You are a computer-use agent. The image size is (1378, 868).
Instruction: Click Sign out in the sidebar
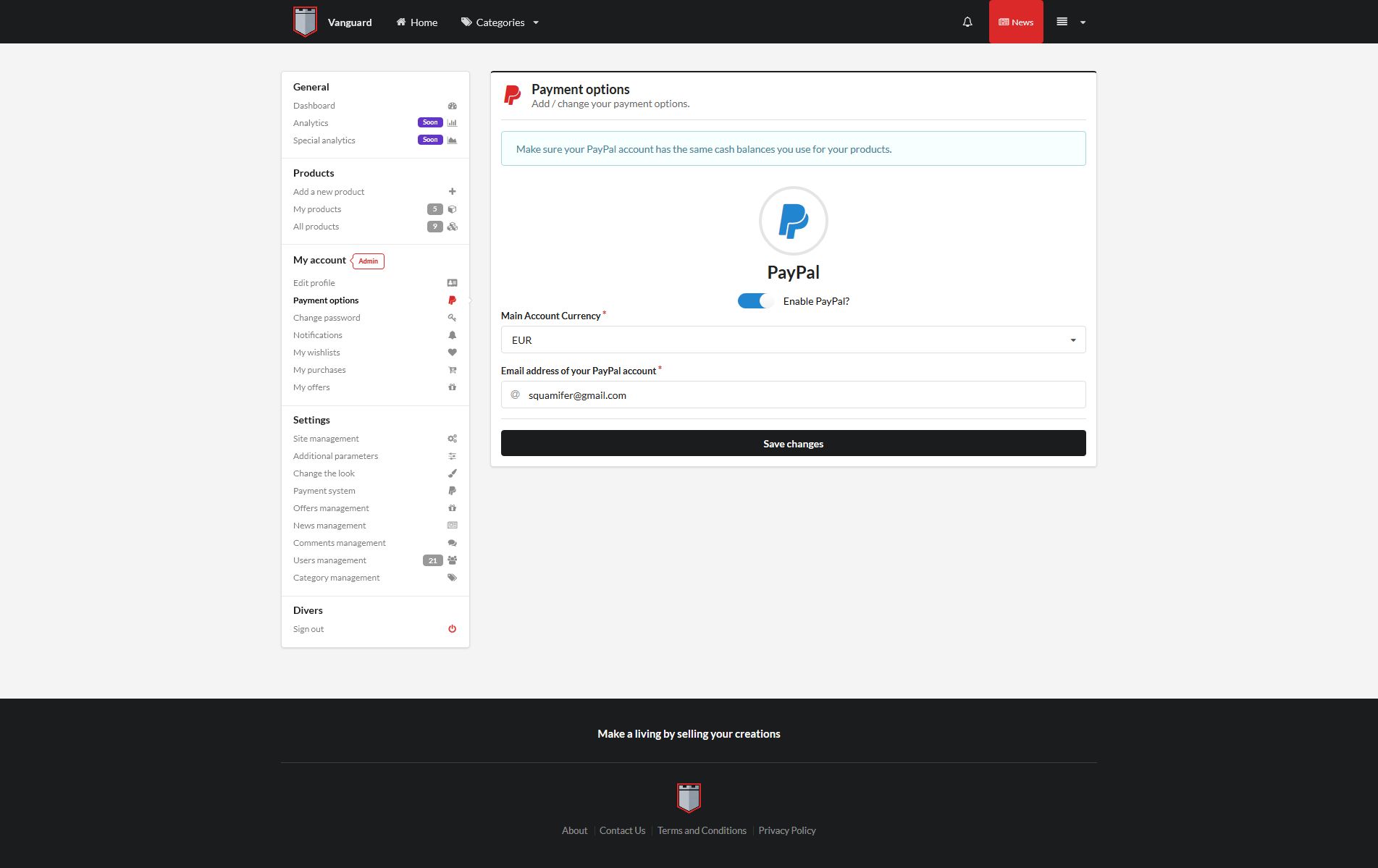click(x=308, y=629)
